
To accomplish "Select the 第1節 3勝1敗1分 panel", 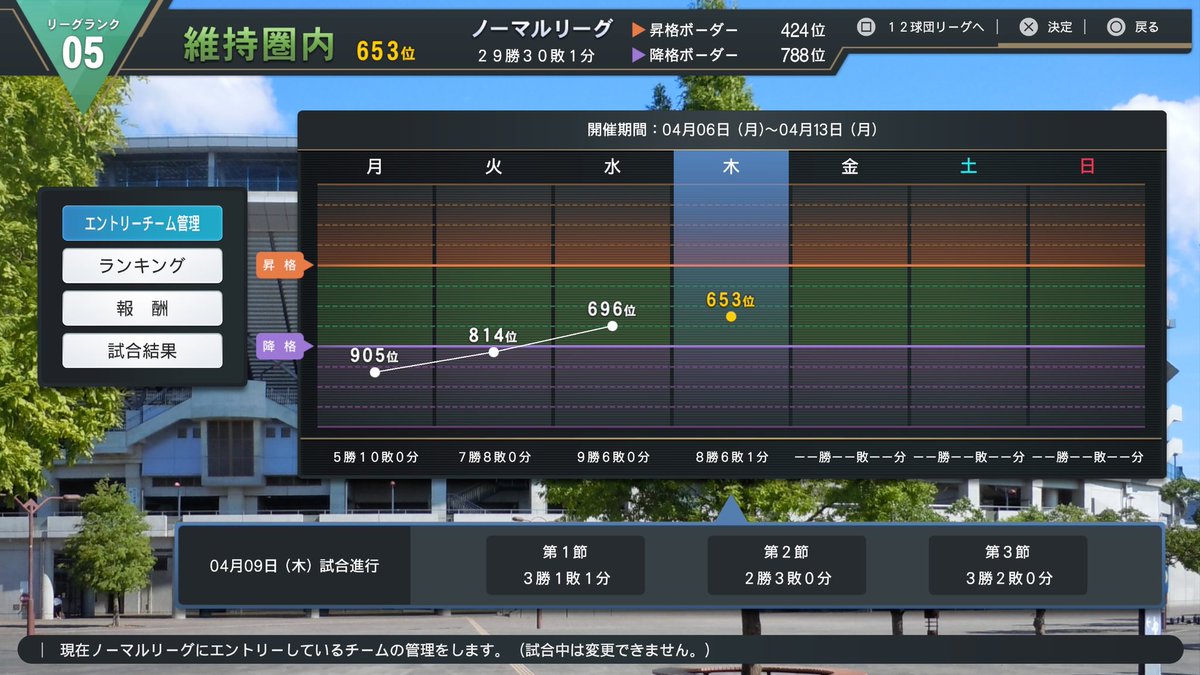I will (565, 565).
